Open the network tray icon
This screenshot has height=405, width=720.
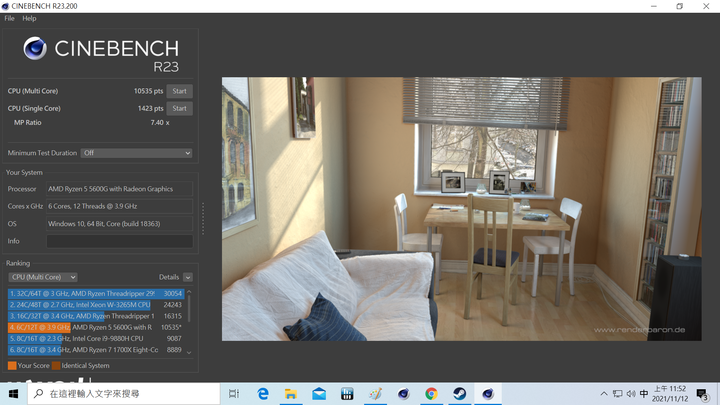(618, 394)
